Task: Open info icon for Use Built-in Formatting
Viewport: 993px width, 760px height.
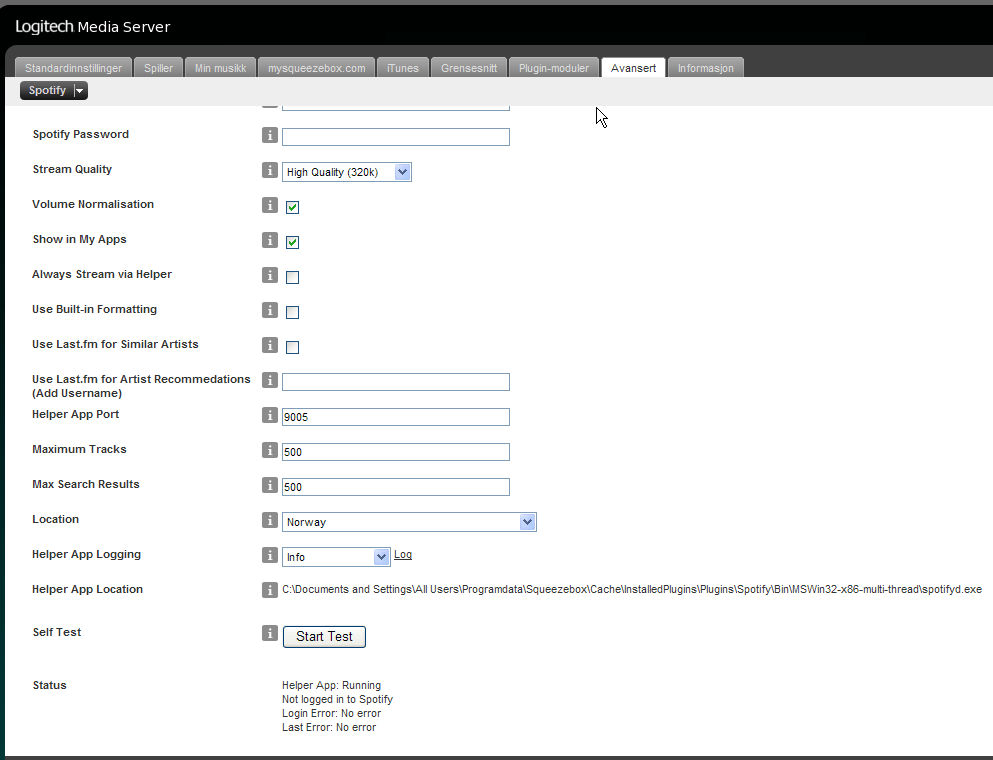Action: [x=270, y=310]
